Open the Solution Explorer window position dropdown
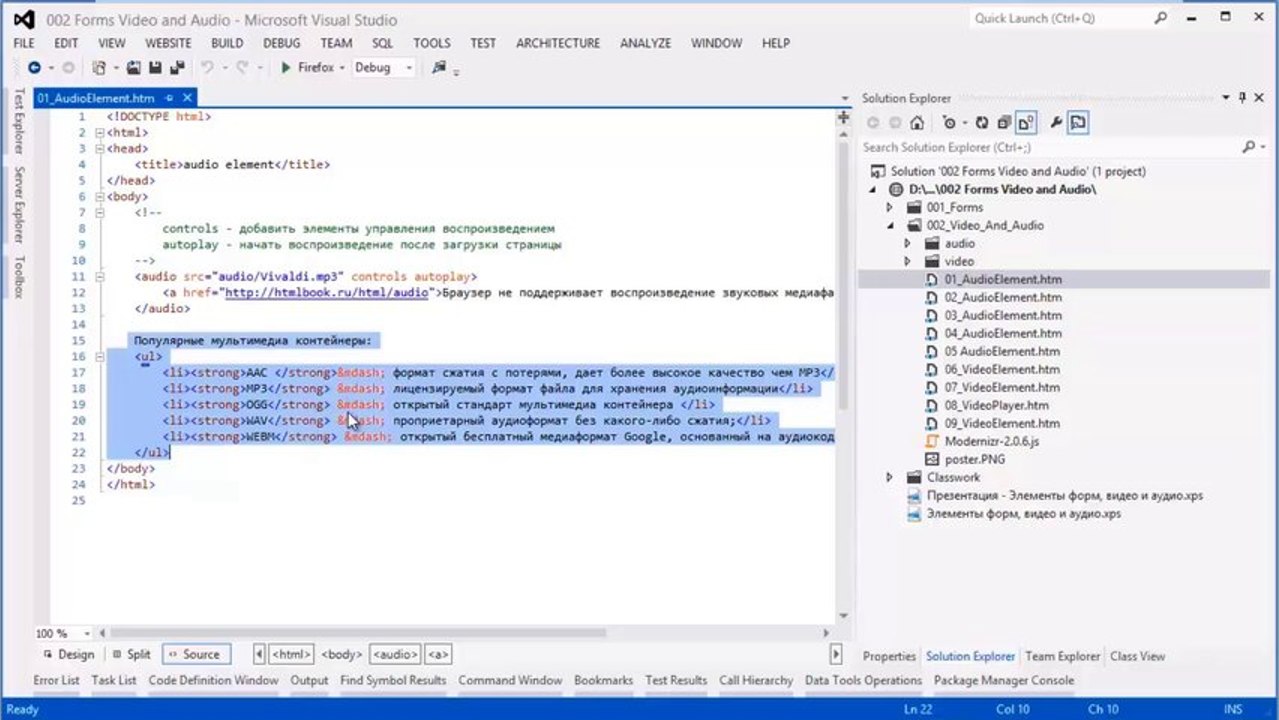Viewport: 1279px width, 720px height. (1226, 98)
